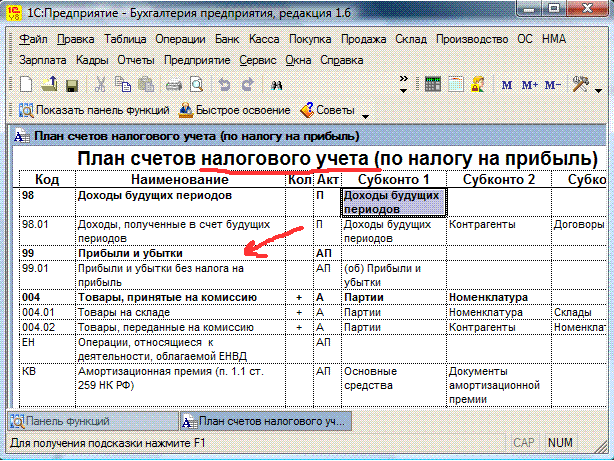Click the Print preview icon
Image resolution: width=614 pixels, height=461 pixels.
[x=196, y=85]
